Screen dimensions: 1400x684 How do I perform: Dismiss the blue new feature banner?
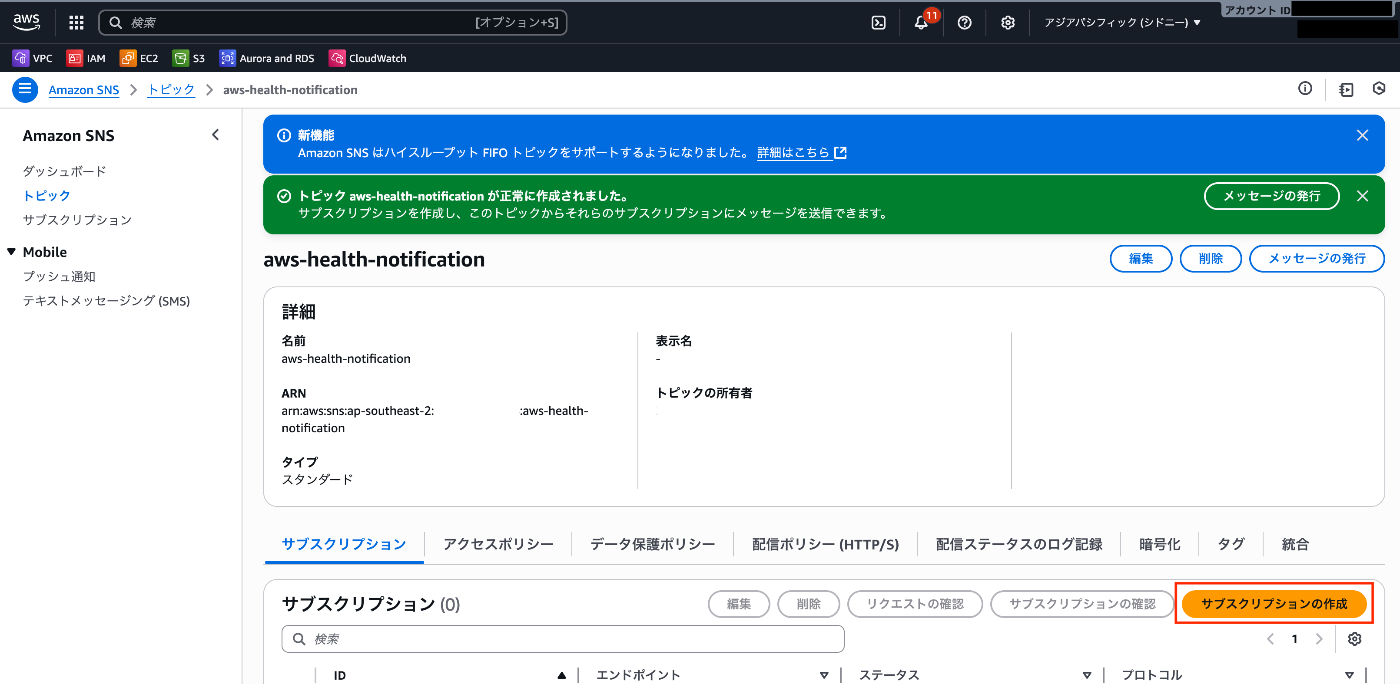click(x=1362, y=135)
